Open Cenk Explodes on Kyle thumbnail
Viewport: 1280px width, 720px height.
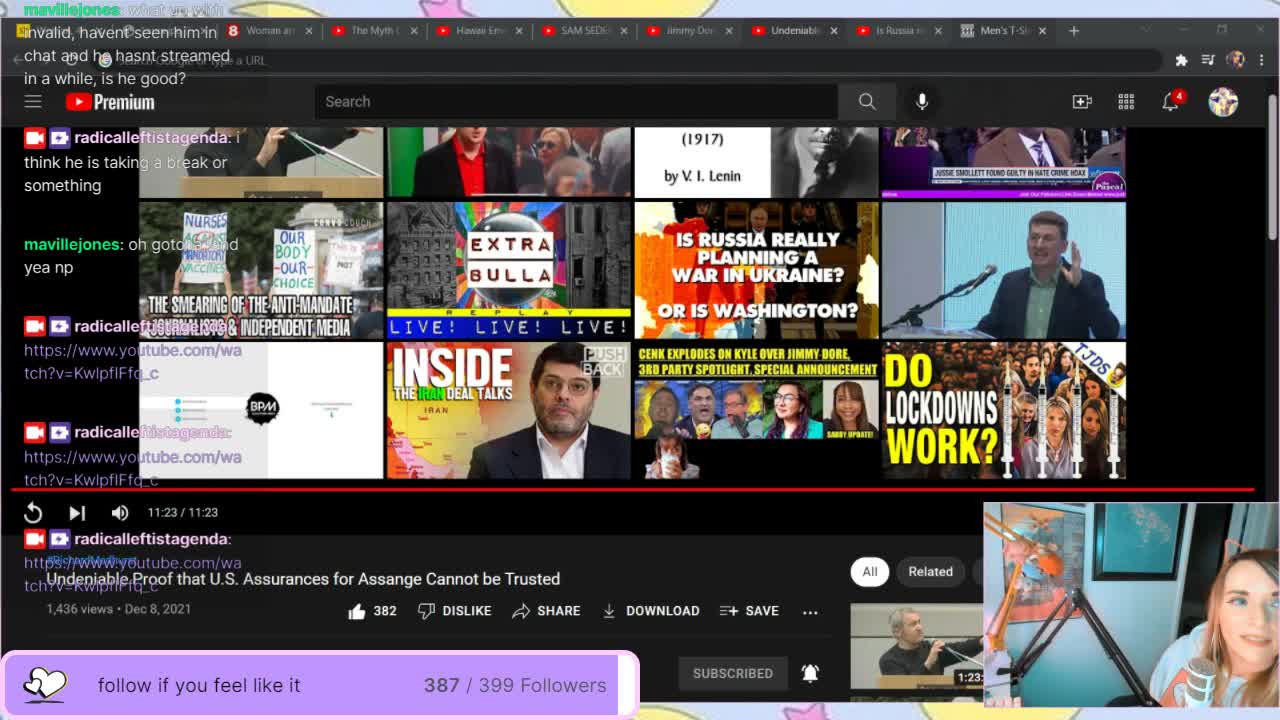pyautogui.click(x=757, y=410)
